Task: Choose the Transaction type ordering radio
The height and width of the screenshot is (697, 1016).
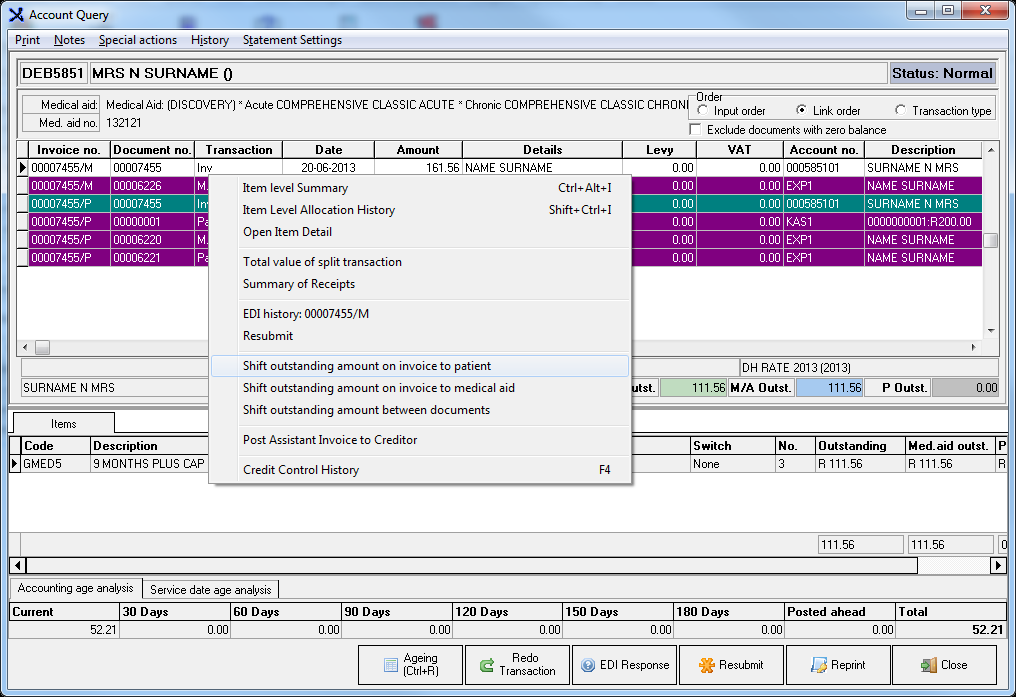Action: point(901,111)
